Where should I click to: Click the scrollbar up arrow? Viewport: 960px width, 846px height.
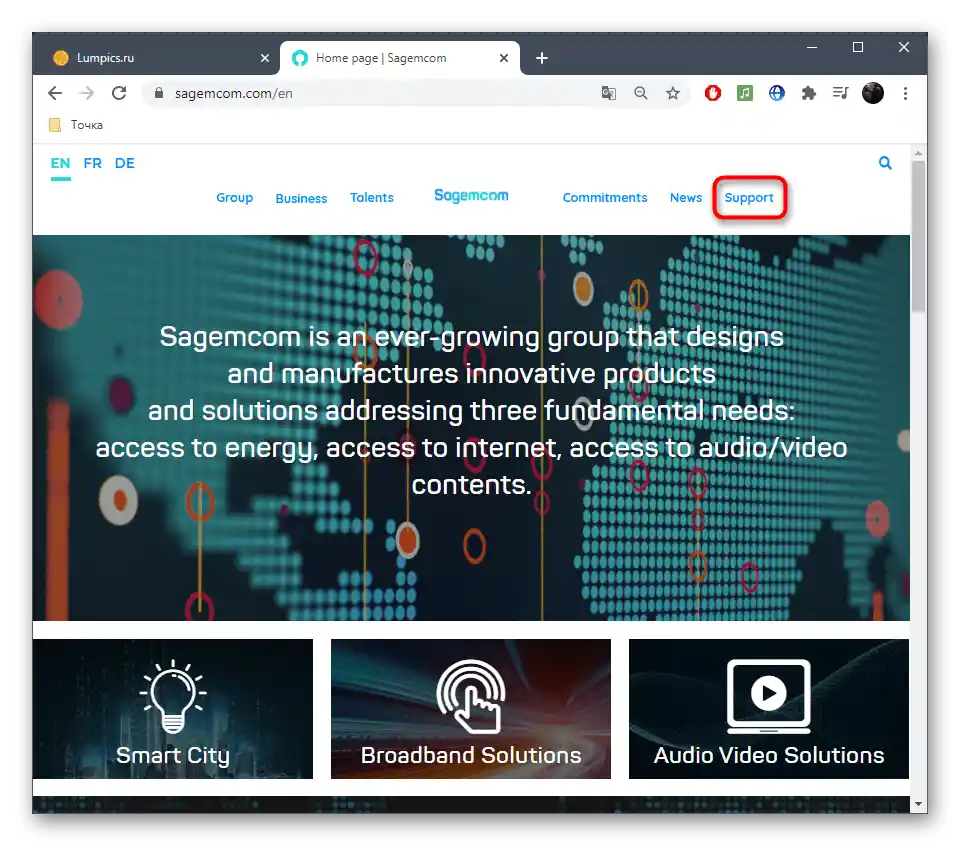918,152
